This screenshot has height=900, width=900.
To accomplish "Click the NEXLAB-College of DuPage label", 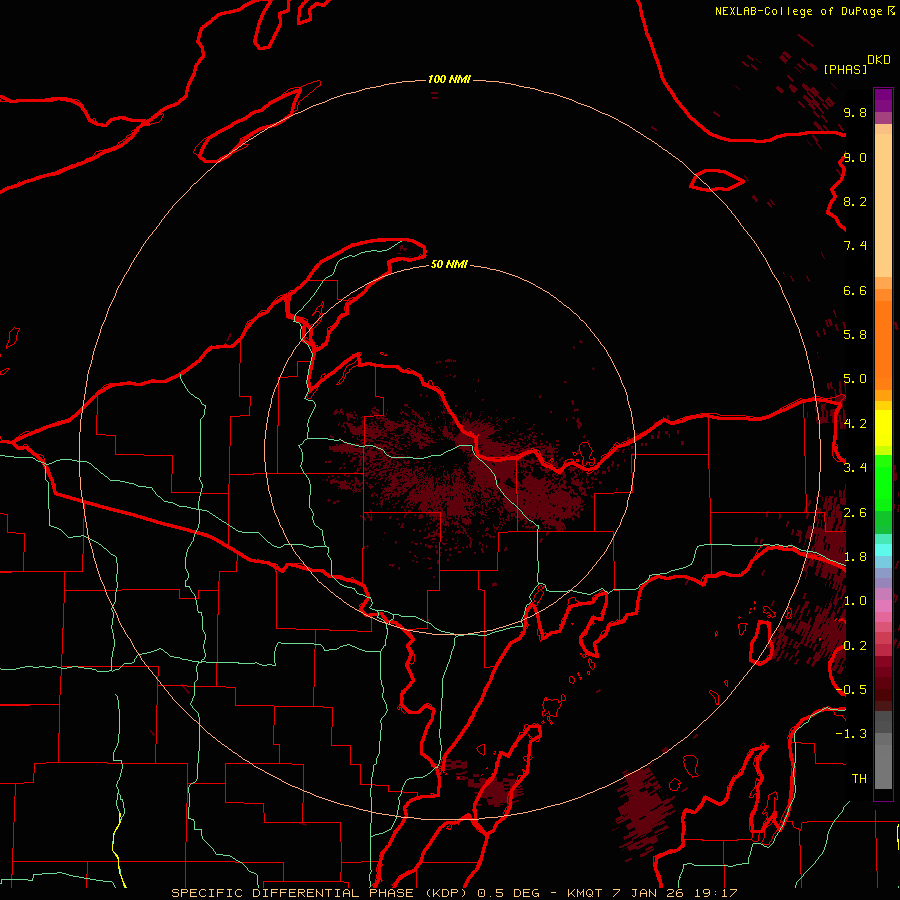I will click(x=798, y=11).
